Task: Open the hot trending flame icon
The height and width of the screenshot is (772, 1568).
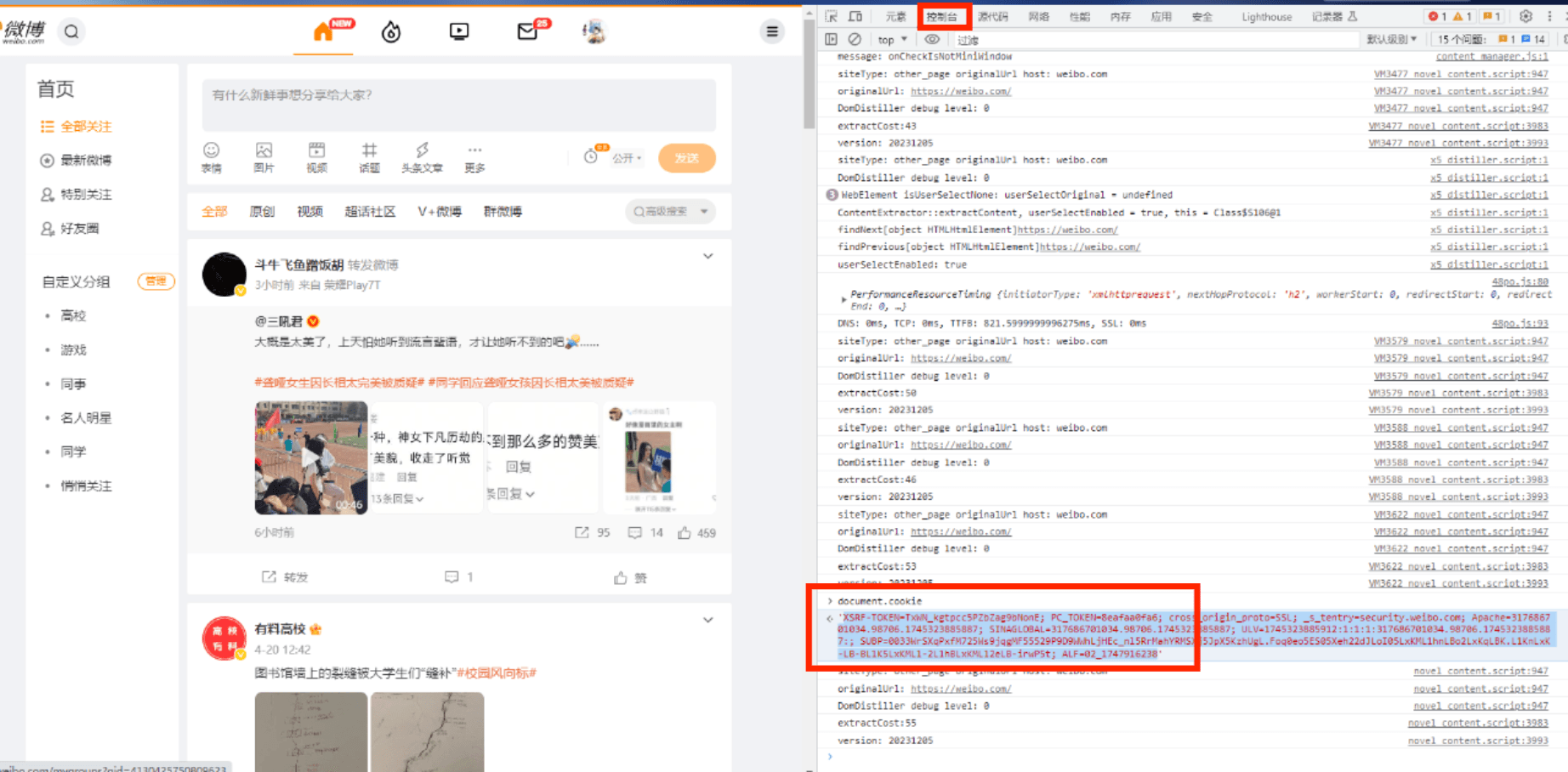Action: pyautogui.click(x=391, y=32)
